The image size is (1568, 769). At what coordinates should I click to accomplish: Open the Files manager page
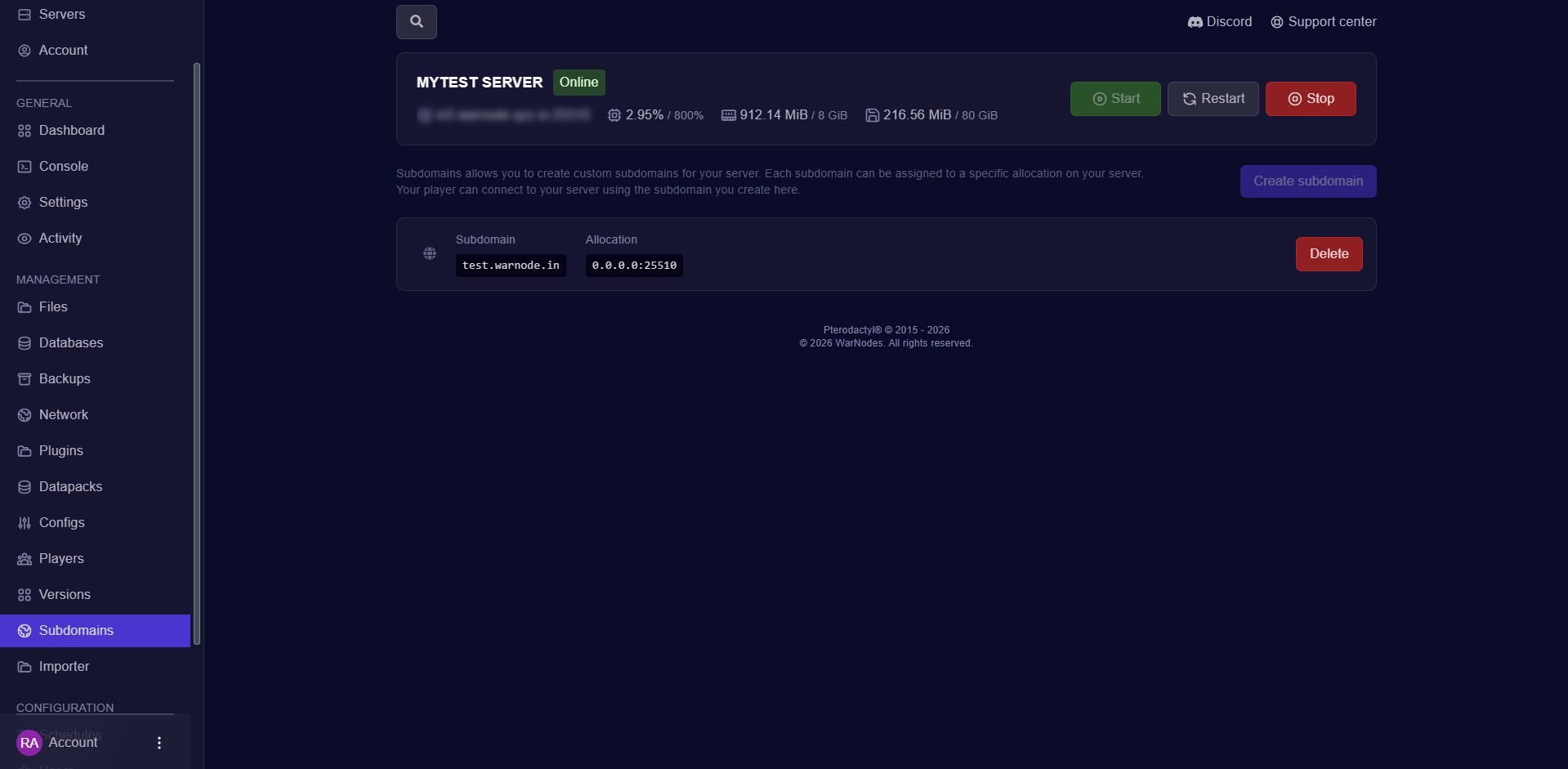click(95, 307)
